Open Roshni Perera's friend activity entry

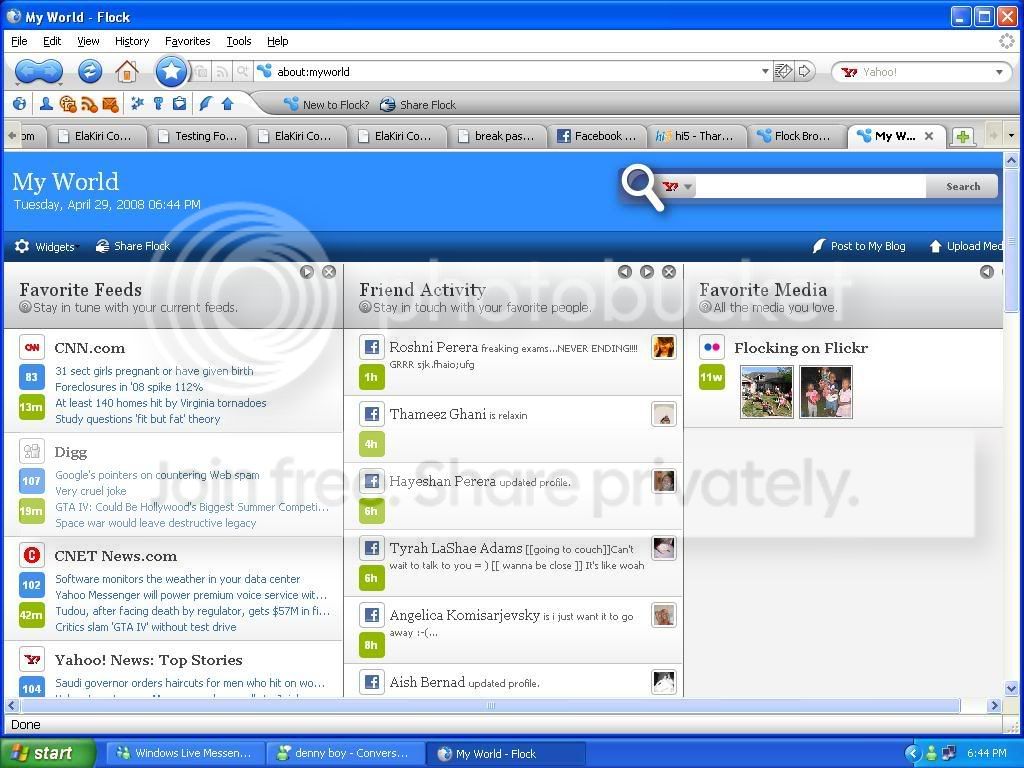[513, 362]
